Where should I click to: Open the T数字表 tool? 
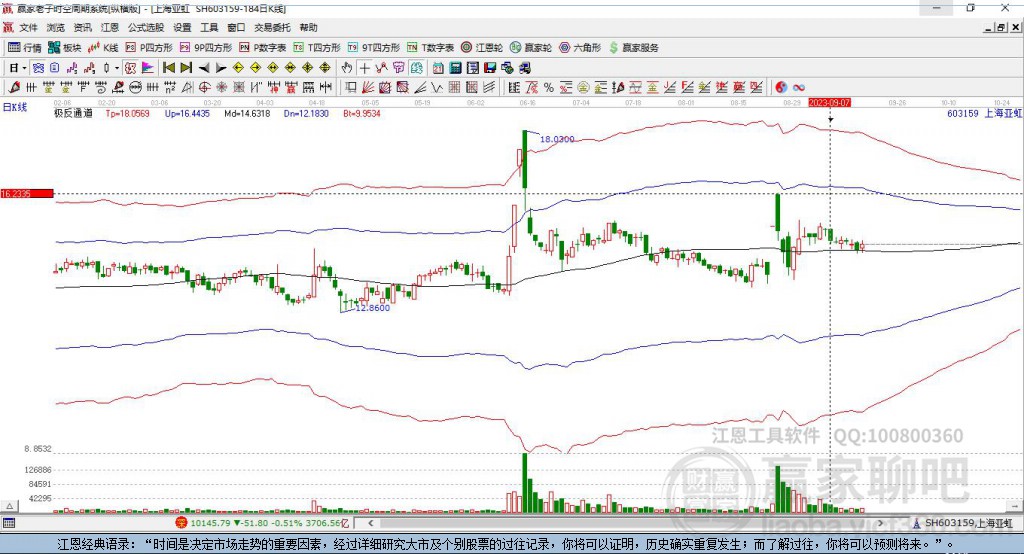click(430, 48)
